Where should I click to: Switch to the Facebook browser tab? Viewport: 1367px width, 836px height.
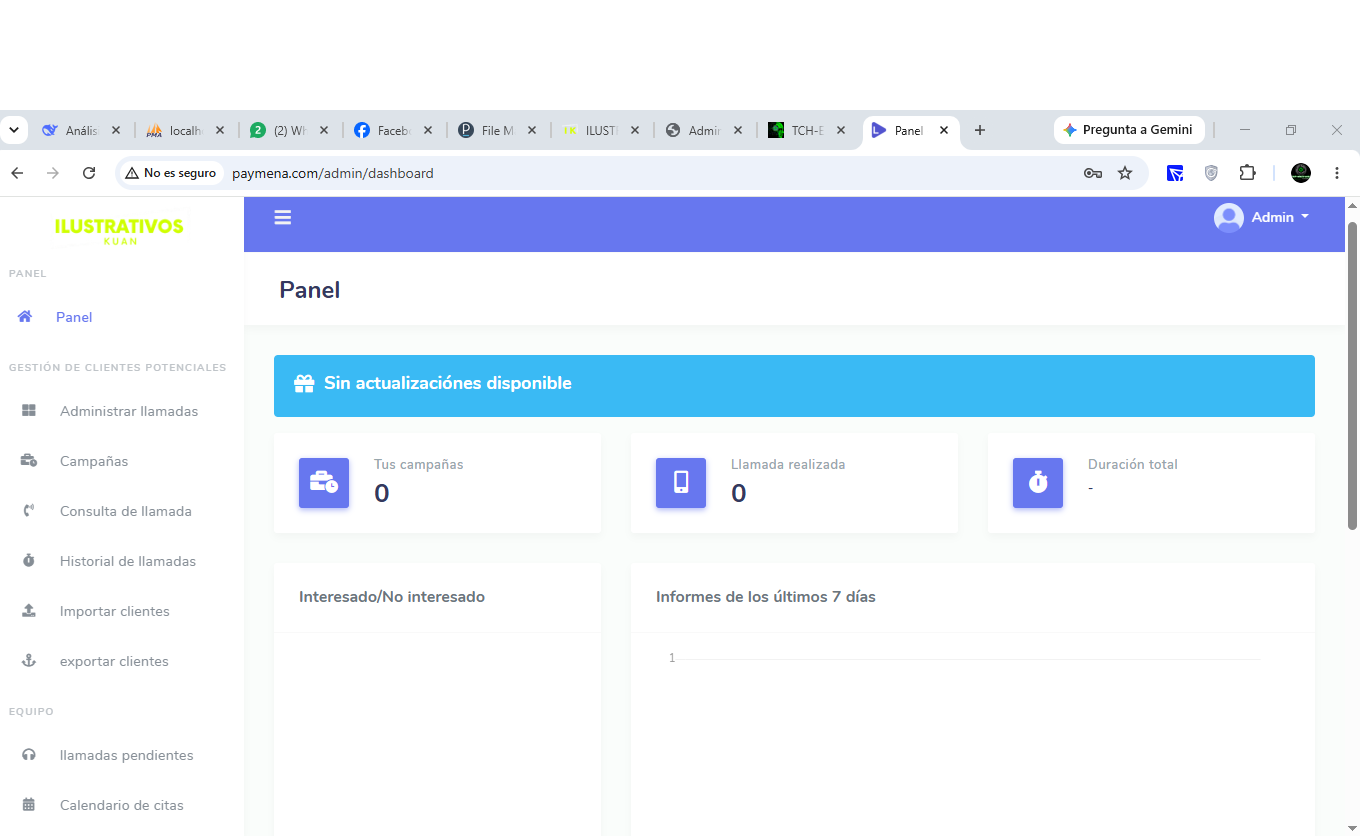click(394, 130)
